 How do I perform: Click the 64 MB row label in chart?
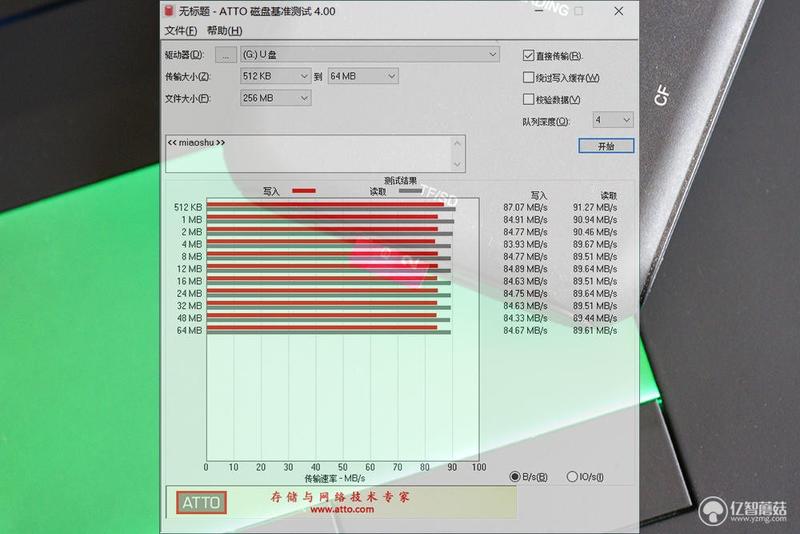click(x=189, y=330)
